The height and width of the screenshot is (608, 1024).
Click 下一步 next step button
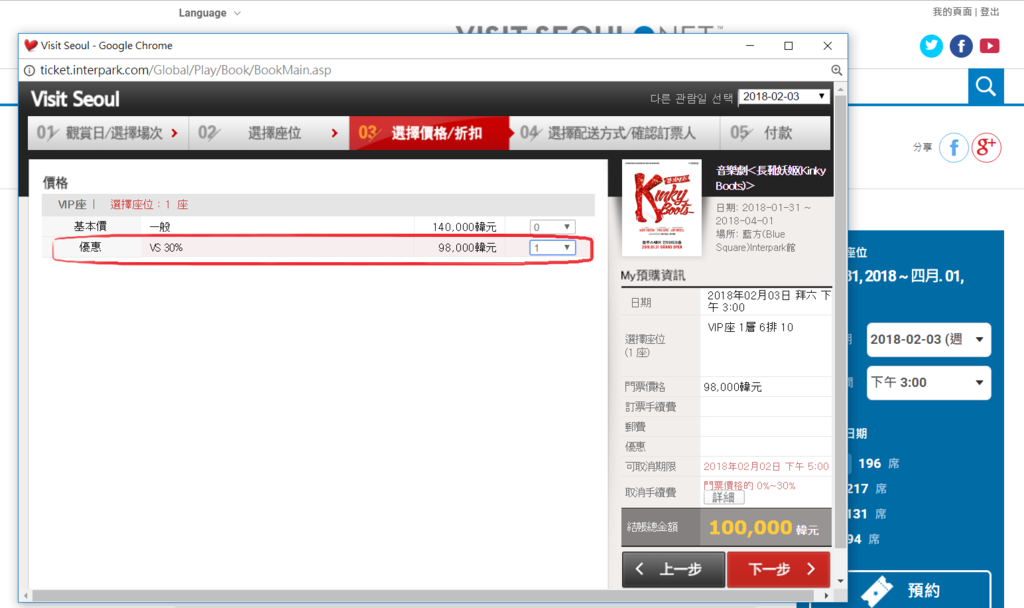click(778, 569)
